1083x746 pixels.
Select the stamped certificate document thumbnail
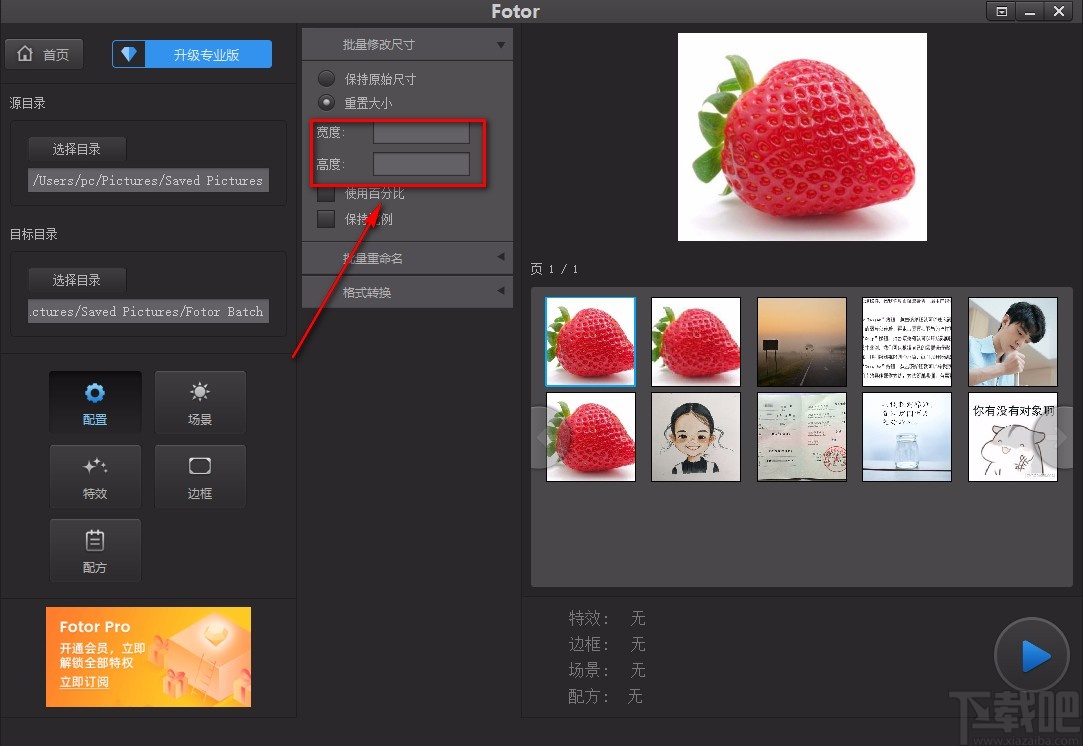click(x=801, y=437)
